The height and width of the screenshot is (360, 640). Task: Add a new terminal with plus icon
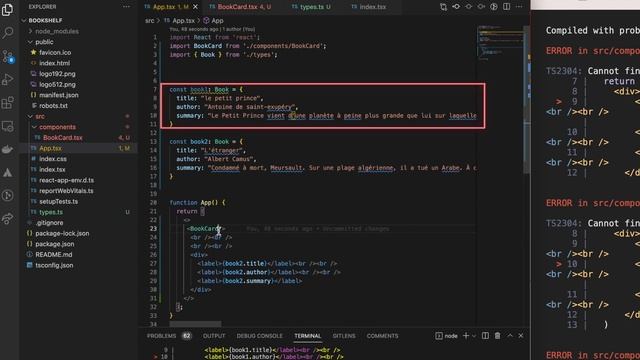coord(466,336)
